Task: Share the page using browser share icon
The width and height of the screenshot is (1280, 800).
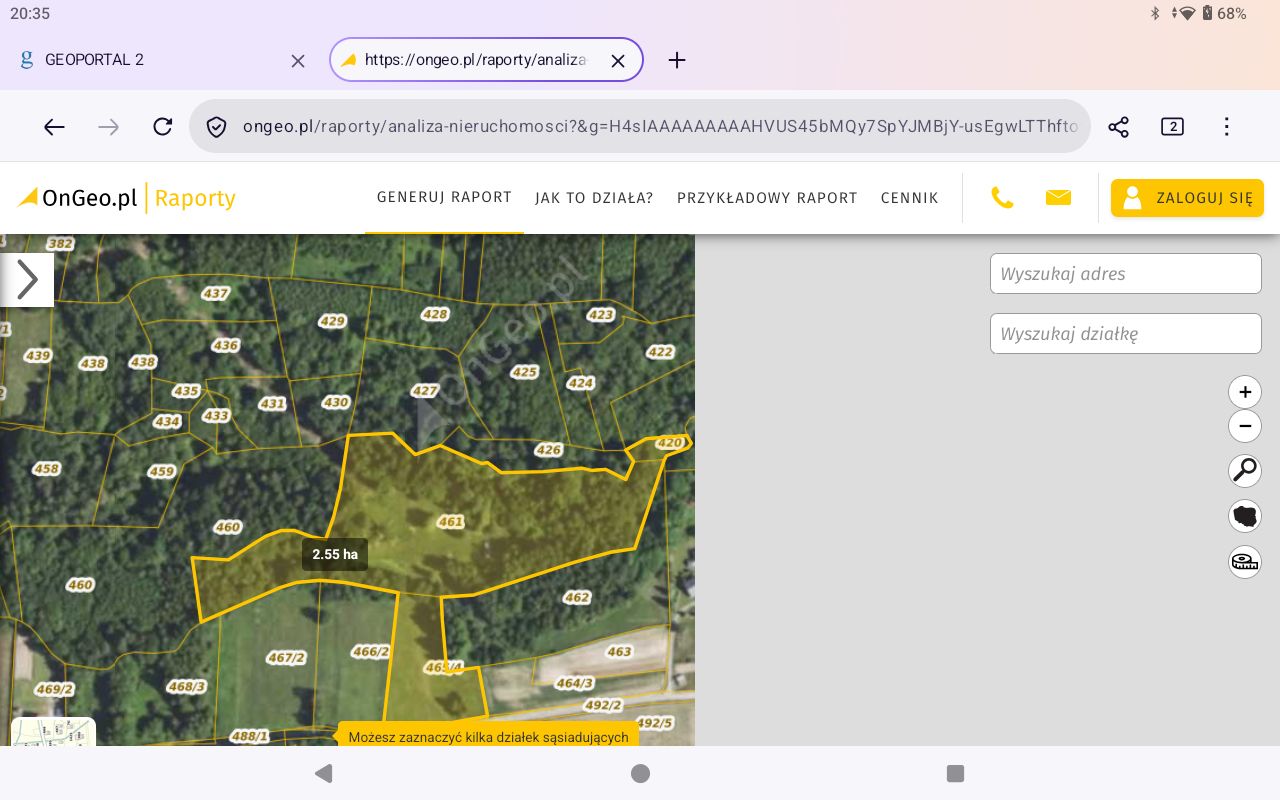Action: 1118,127
